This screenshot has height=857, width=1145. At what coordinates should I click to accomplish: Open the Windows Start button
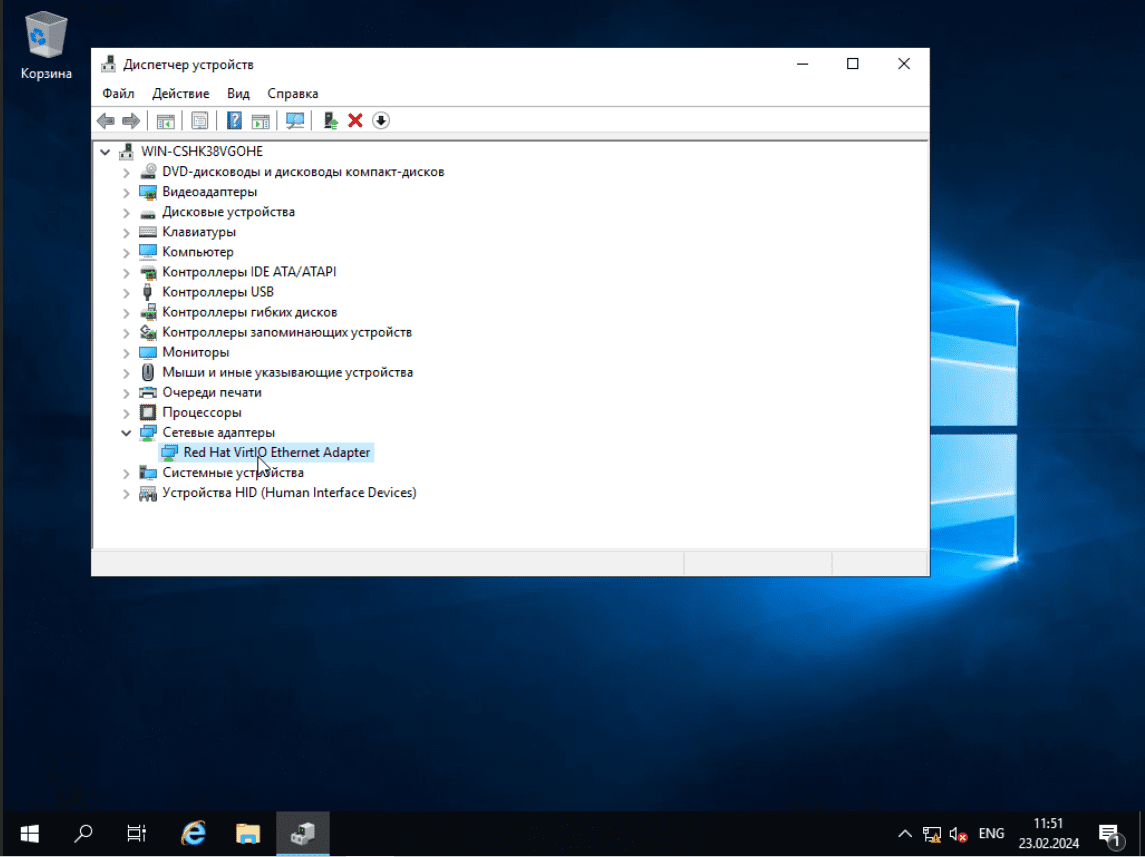tap(29, 833)
